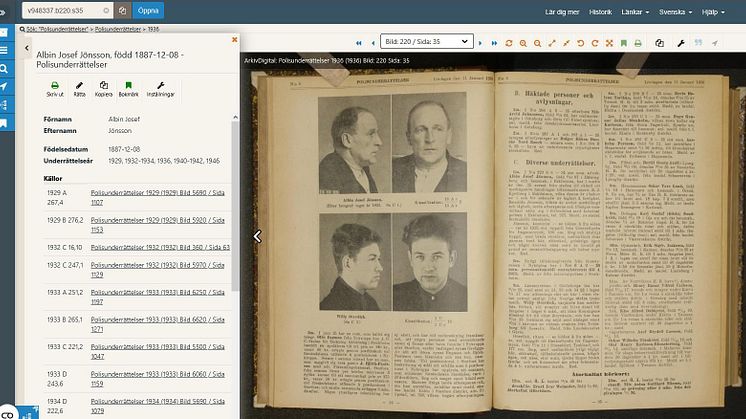The image size is (746, 419).
Task: Go to previous image with left arrow on viewer
Action: pyautogui.click(x=256, y=236)
